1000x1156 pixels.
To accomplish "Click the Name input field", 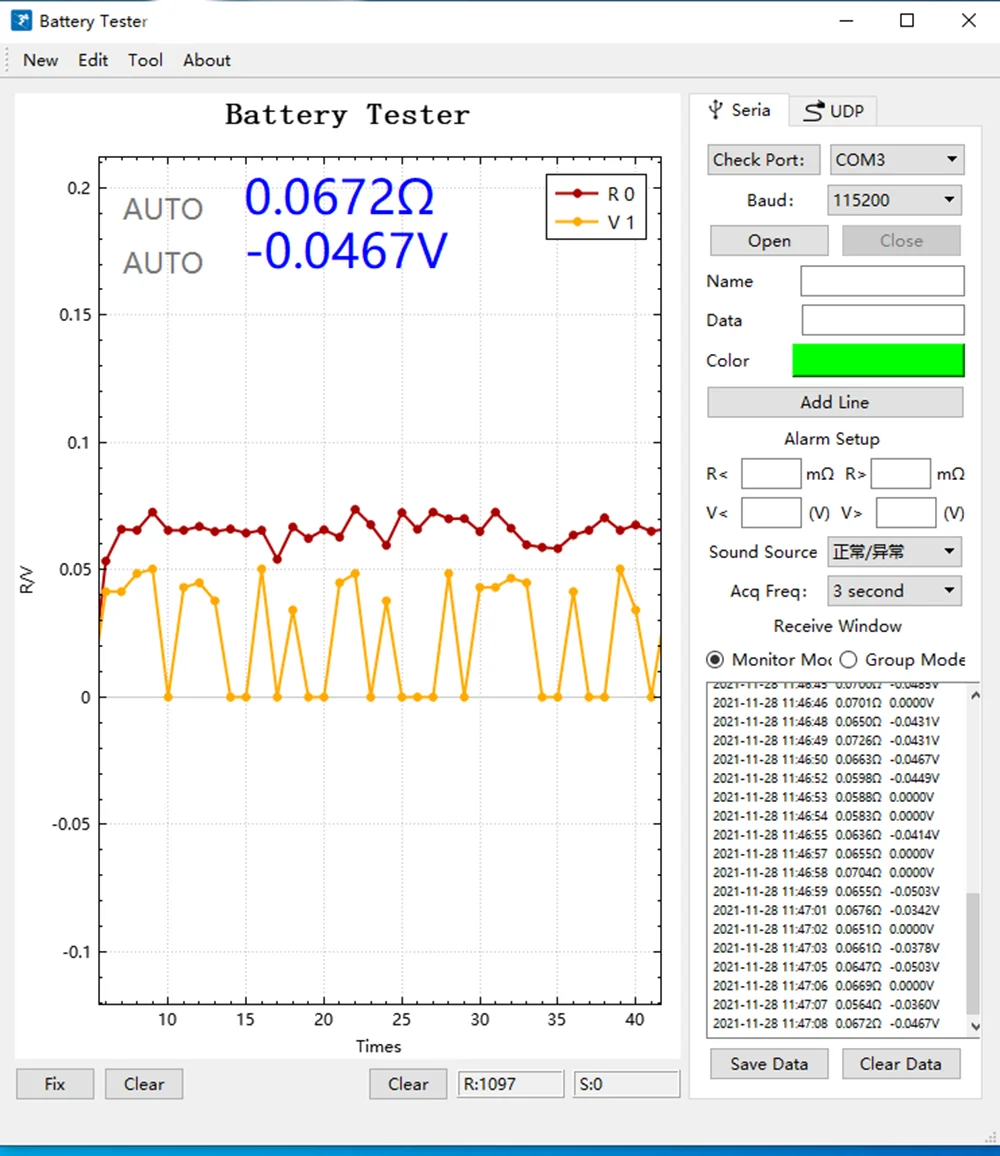I will tap(882, 281).
